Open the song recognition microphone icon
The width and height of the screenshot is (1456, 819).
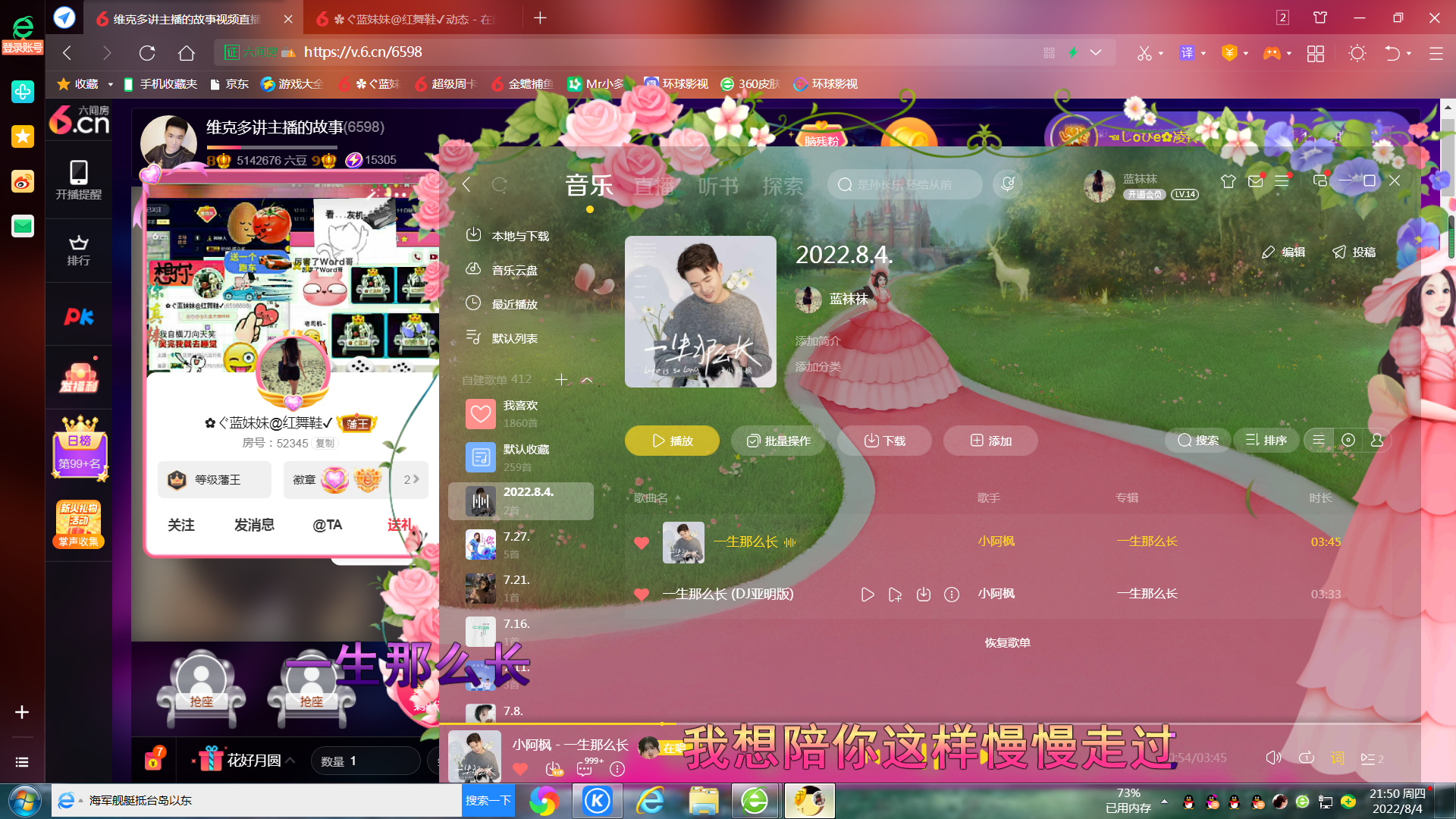coord(1008,184)
